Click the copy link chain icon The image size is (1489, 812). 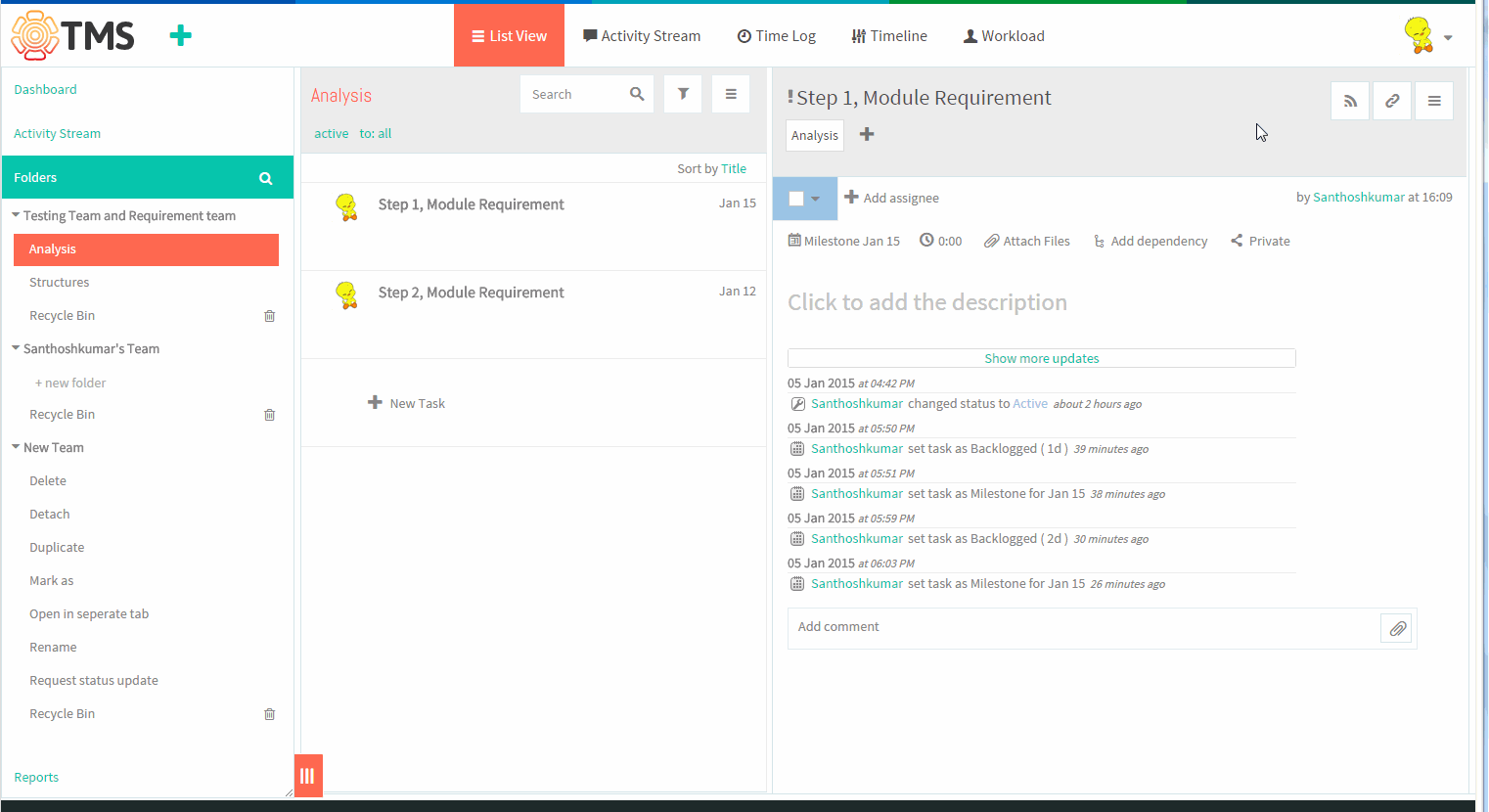(x=1392, y=101)
